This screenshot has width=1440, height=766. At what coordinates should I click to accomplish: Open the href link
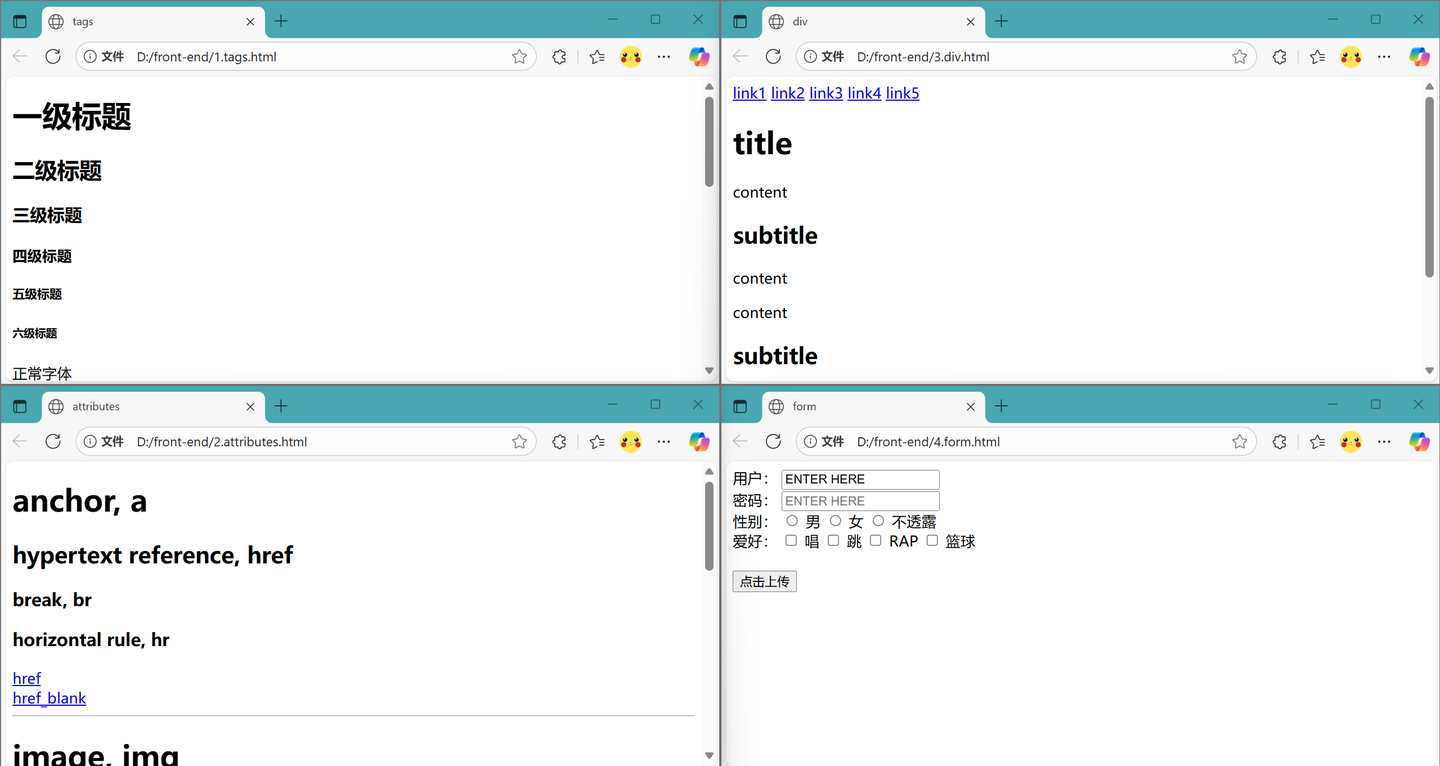coord(27,678)
